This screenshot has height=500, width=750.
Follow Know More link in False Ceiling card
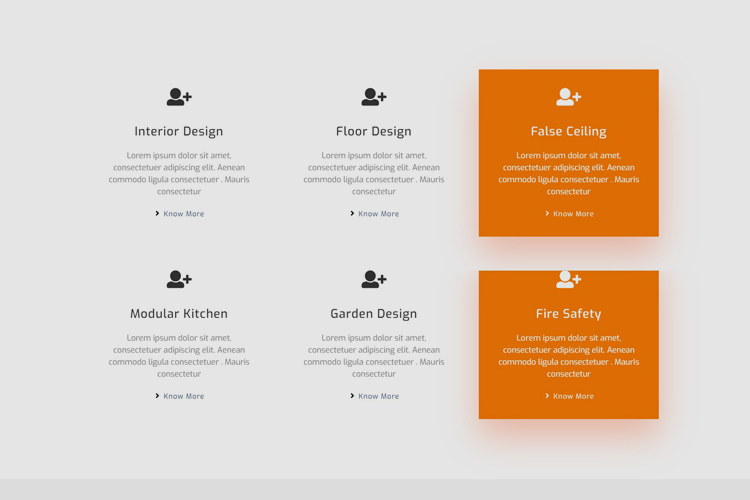pos(573,214)
